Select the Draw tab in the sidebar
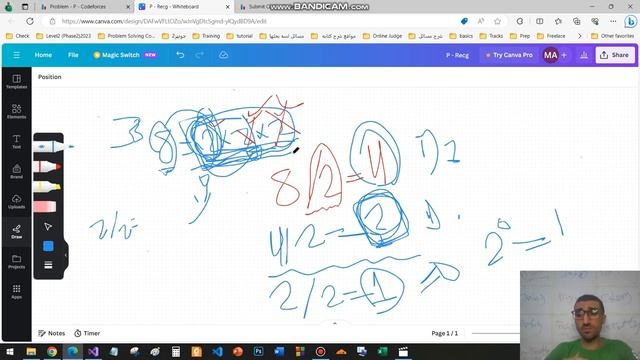The image size is (640, 360). pyautogui.click(x=16, y=231)
